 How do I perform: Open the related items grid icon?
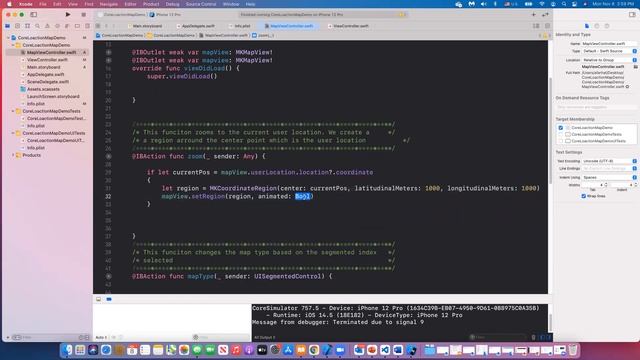point(98,26)
